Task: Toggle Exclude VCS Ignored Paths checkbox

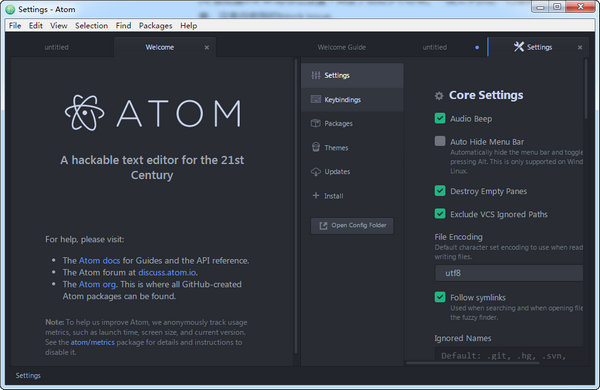Action: [x=440, y=214]
